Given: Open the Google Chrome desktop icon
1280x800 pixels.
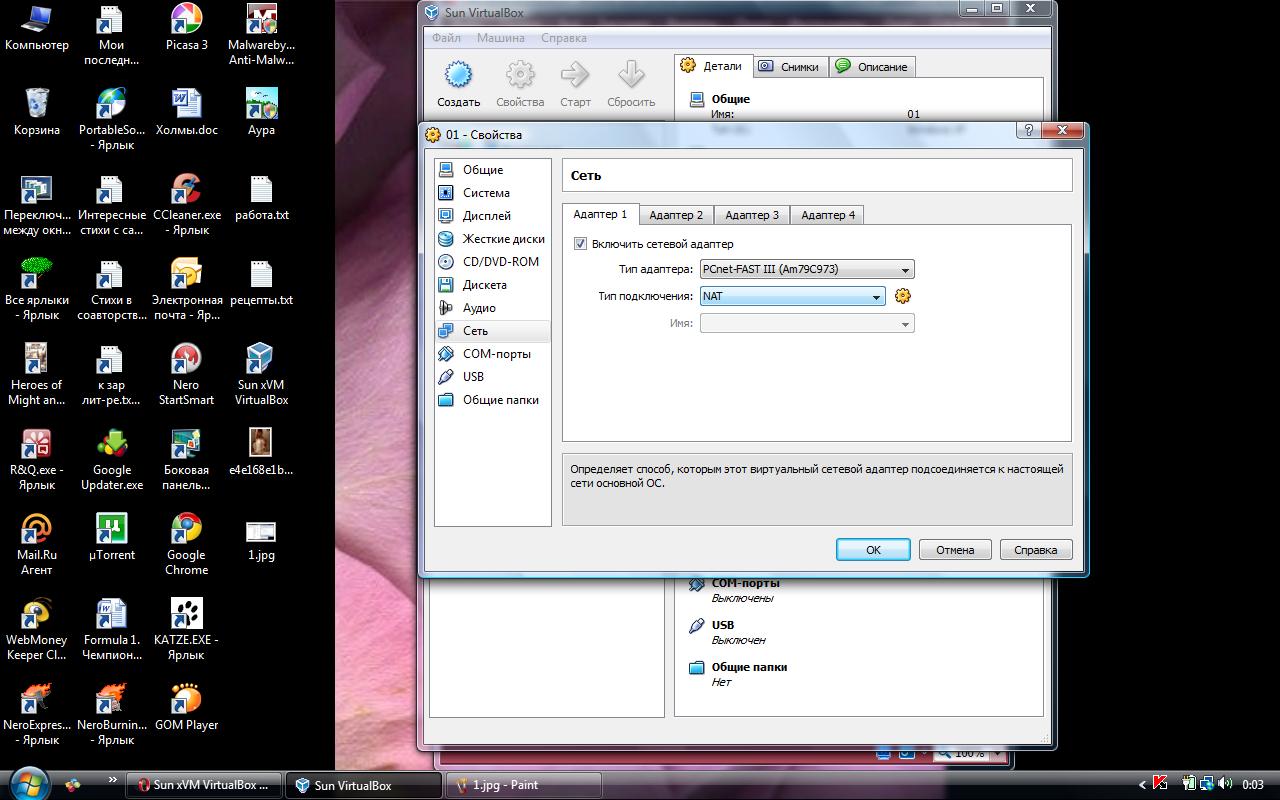Looking at the screenshot, I should point(186,544).
